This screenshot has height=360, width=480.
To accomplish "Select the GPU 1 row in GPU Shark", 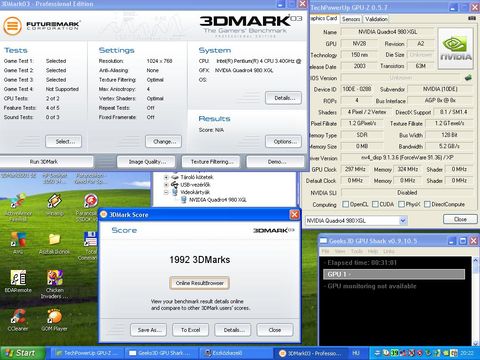I will click(x=394, y=274).
